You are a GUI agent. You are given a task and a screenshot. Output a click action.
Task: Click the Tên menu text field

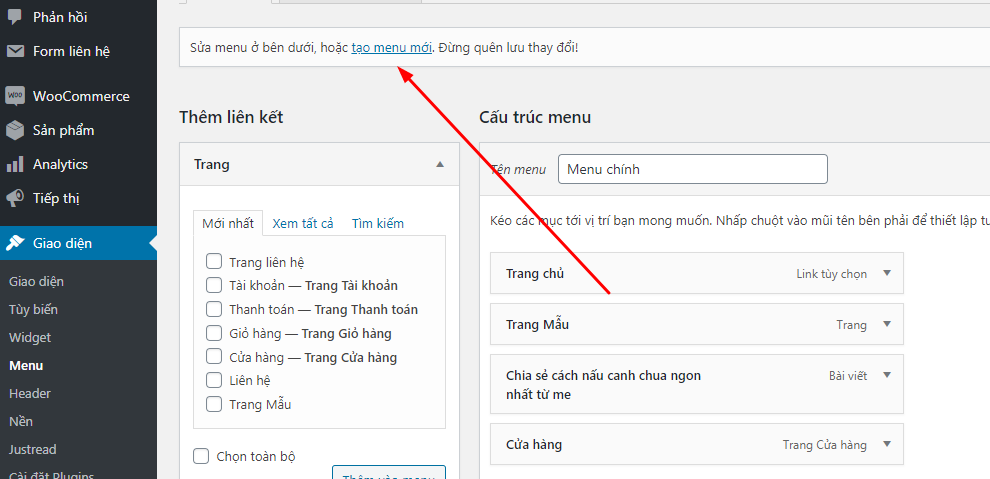pyautogui.click(x=692, y=169)
